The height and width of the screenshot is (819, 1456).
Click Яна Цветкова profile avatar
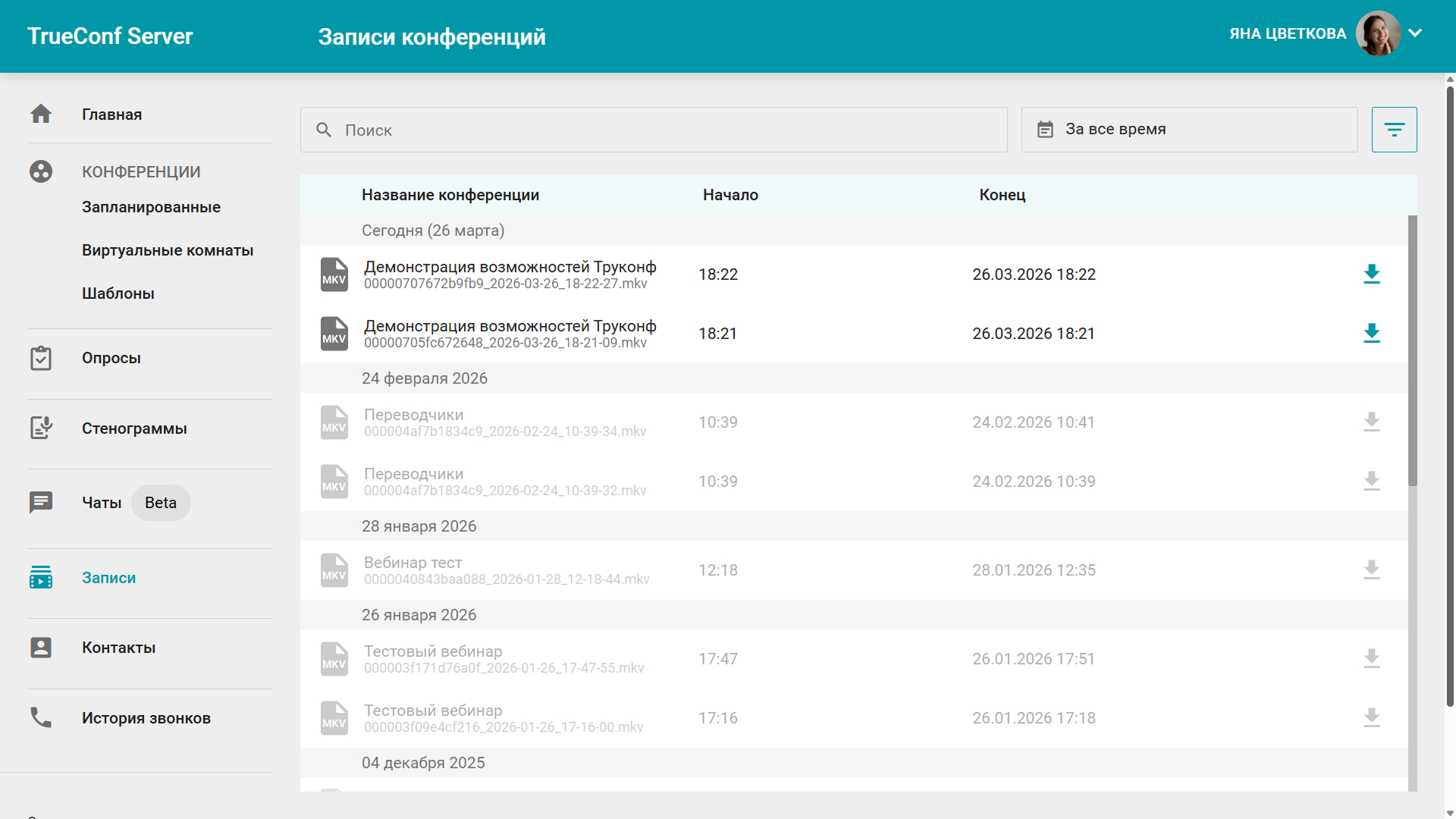(x=1378, y=33)
